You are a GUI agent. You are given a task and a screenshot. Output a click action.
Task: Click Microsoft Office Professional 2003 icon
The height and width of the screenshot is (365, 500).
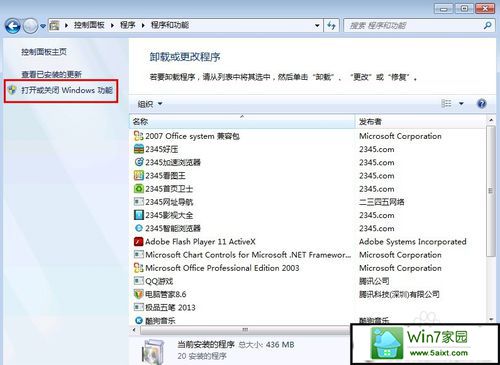click(x=138, y=268)
